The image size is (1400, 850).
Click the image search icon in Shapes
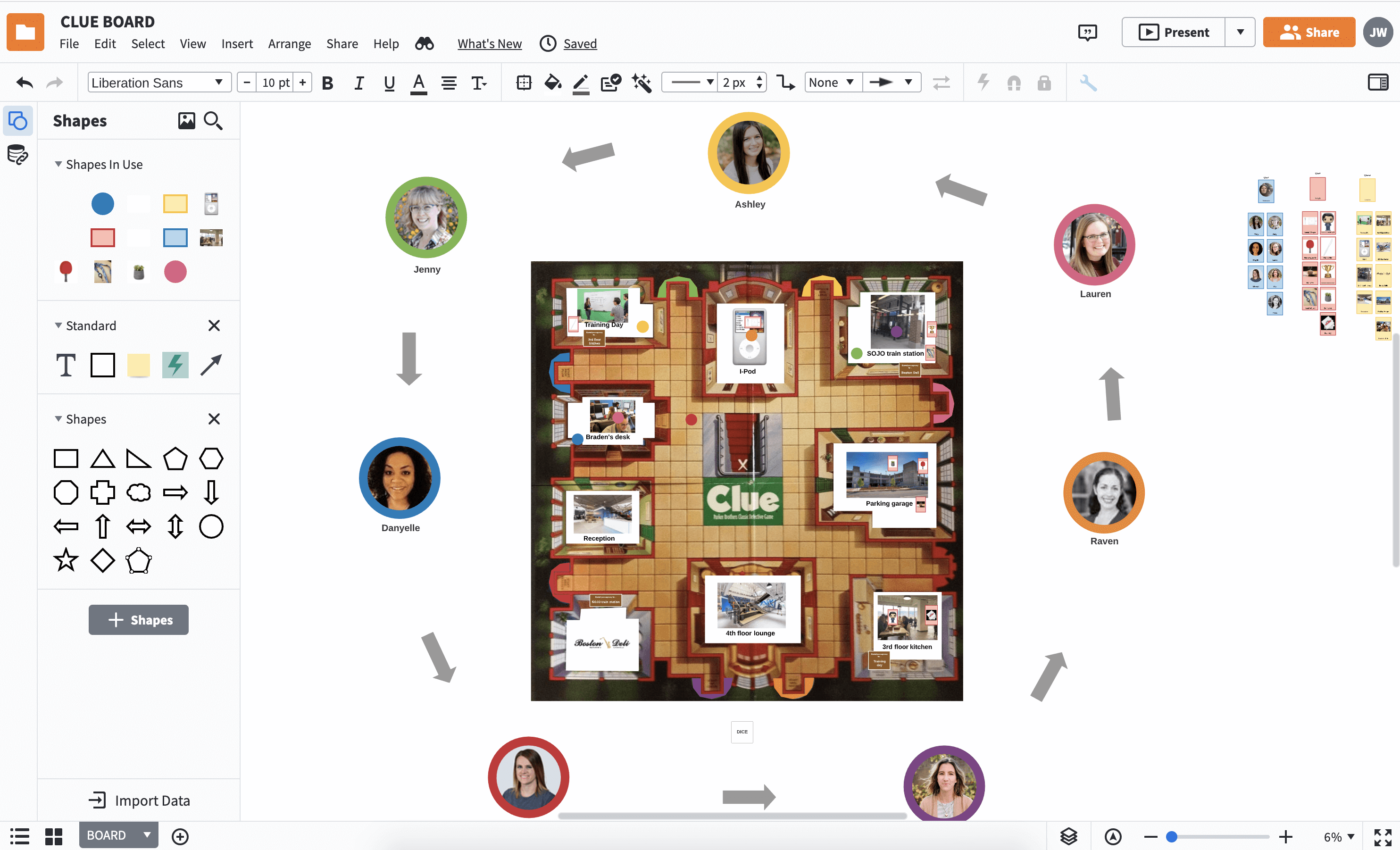[x=186, y=120]
